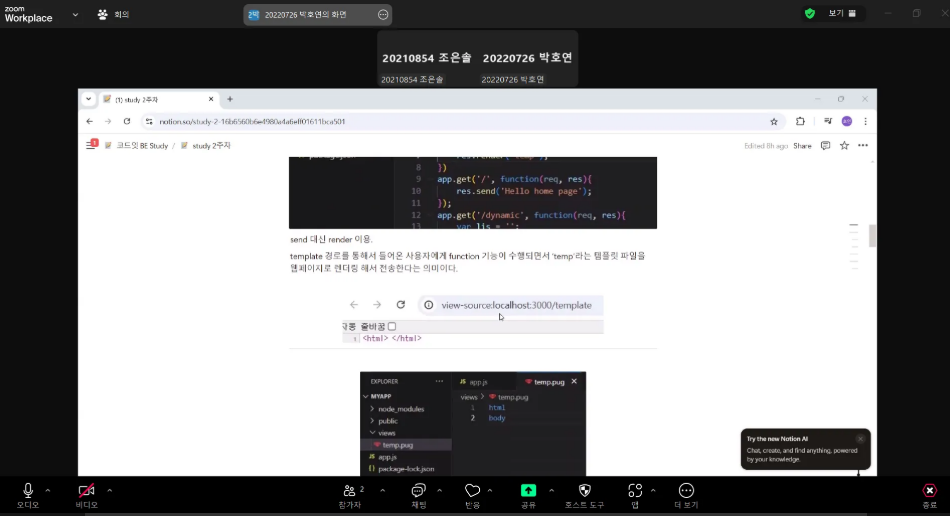Open the browser three-dot menu

click(865, 122)
